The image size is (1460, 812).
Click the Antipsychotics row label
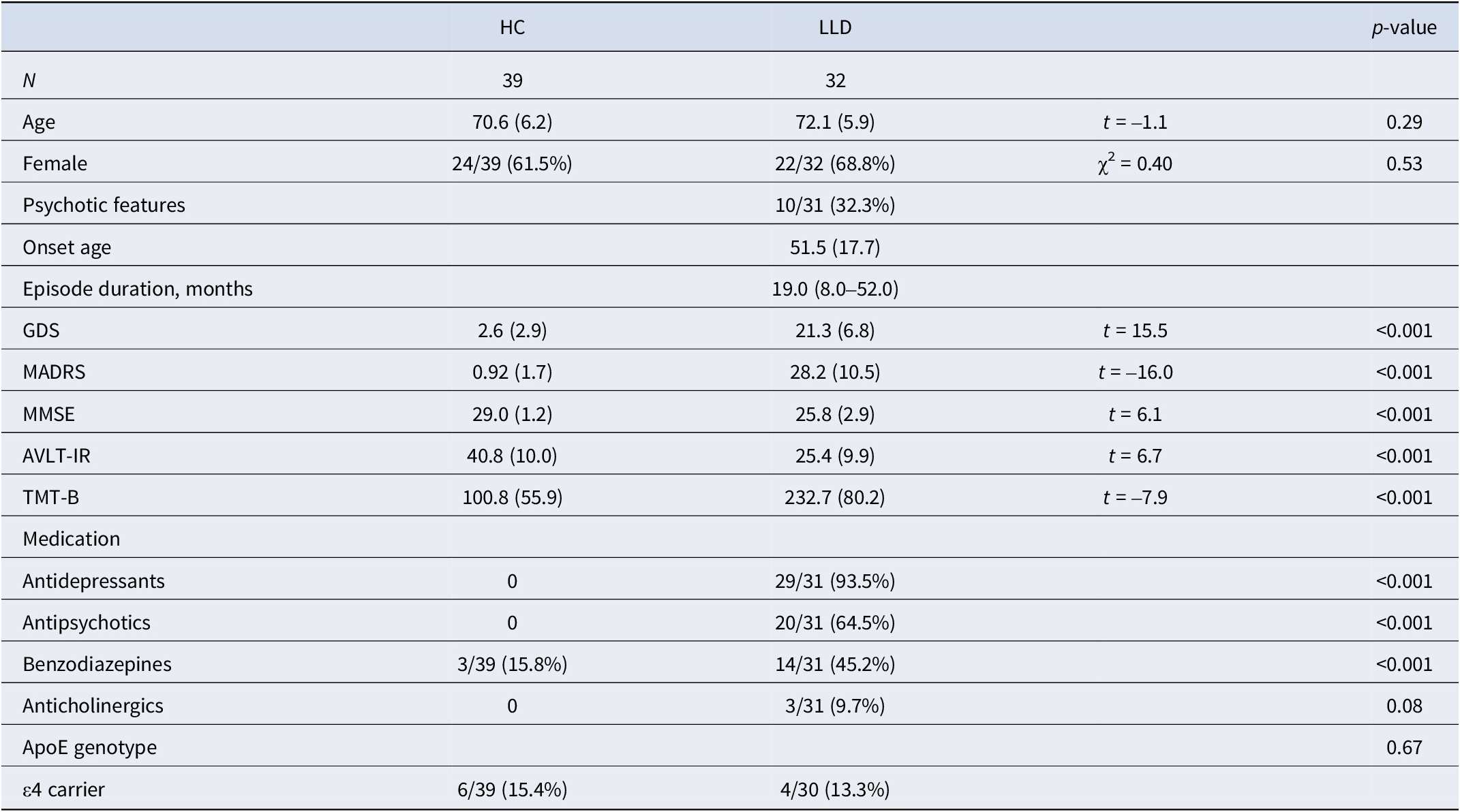[x=87, y=623]
